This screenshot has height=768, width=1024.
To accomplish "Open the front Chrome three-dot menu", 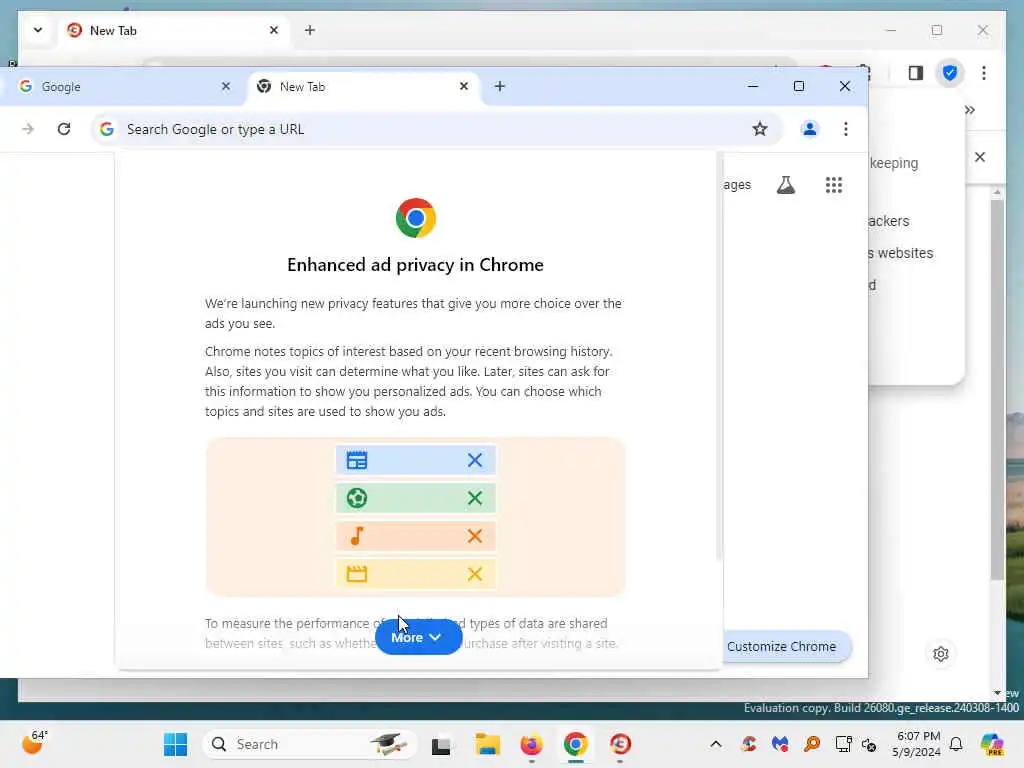I will [846, 129].
